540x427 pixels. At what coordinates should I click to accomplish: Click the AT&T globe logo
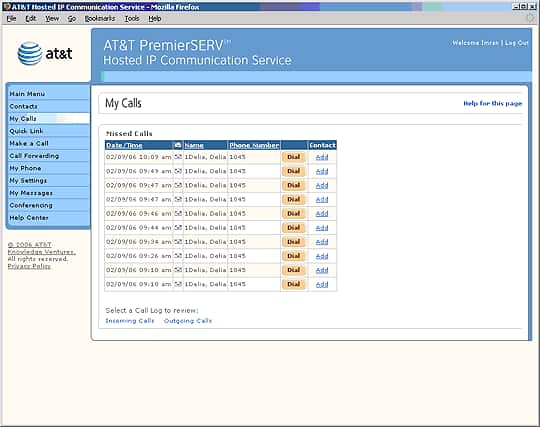click(x=30, y=54)
